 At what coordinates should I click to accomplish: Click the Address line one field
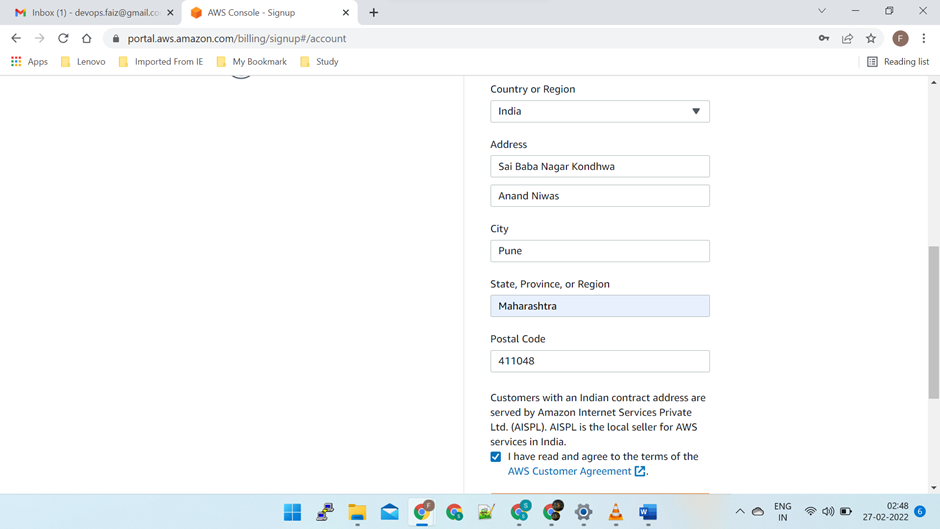tap(599, 167)
